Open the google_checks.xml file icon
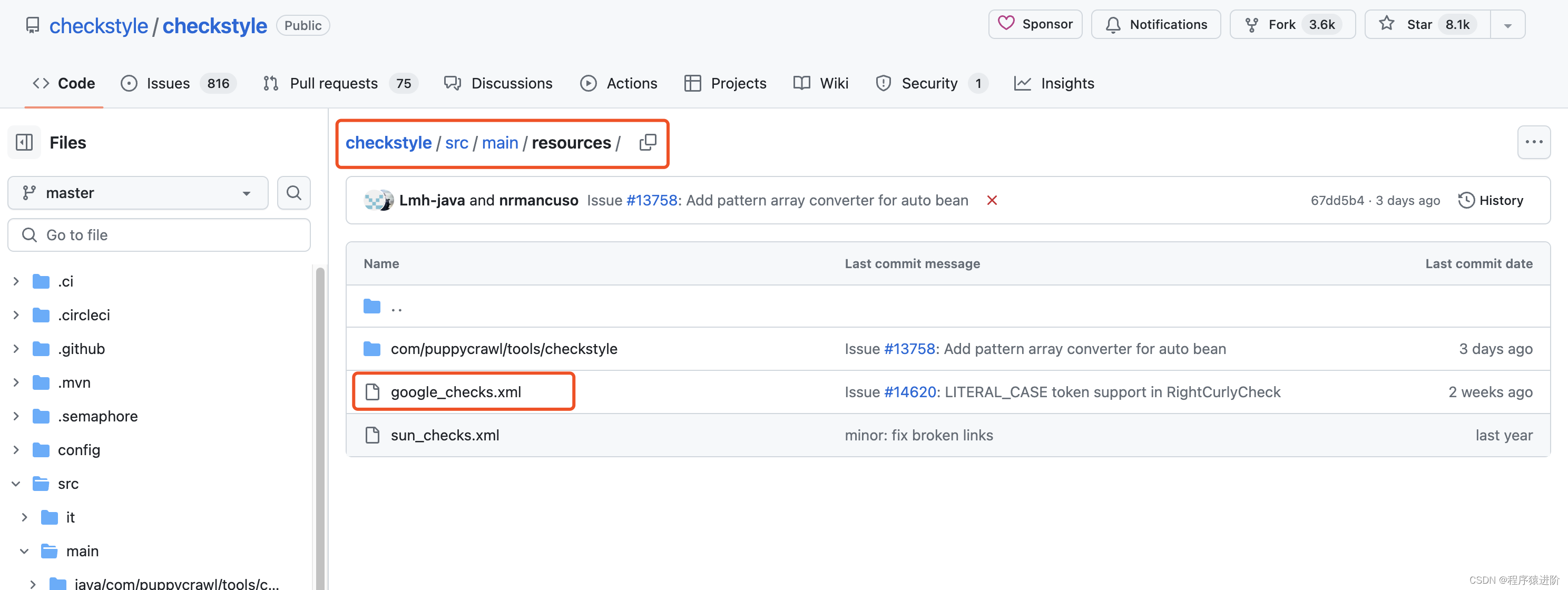The height and width of the screenshot is (590, 1568). click(x=373, y=391)
